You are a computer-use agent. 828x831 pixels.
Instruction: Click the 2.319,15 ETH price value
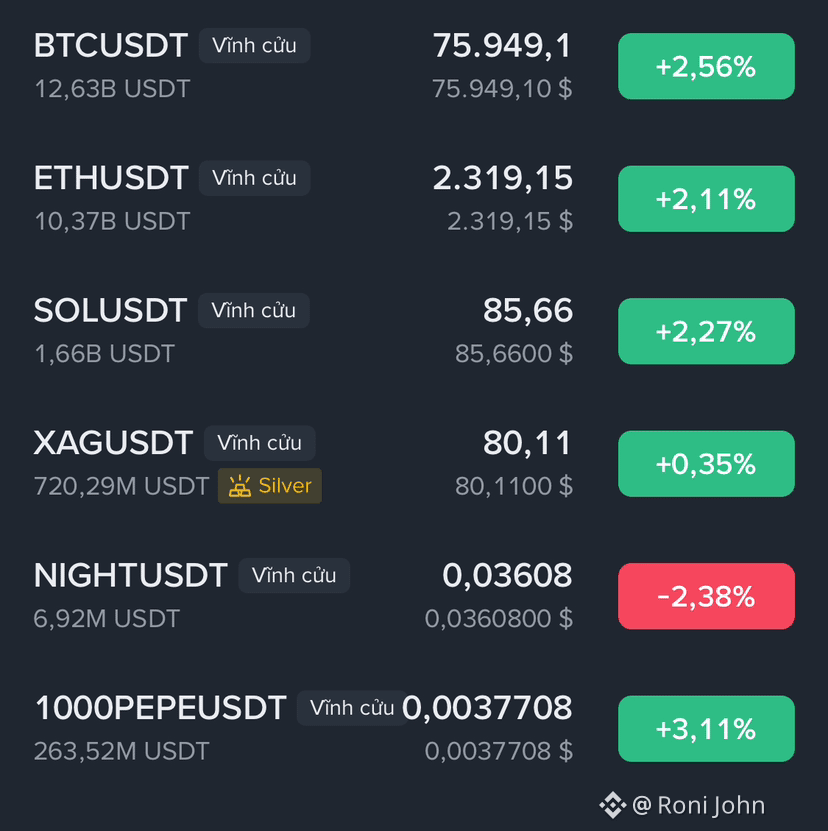[x=503, y=178]
